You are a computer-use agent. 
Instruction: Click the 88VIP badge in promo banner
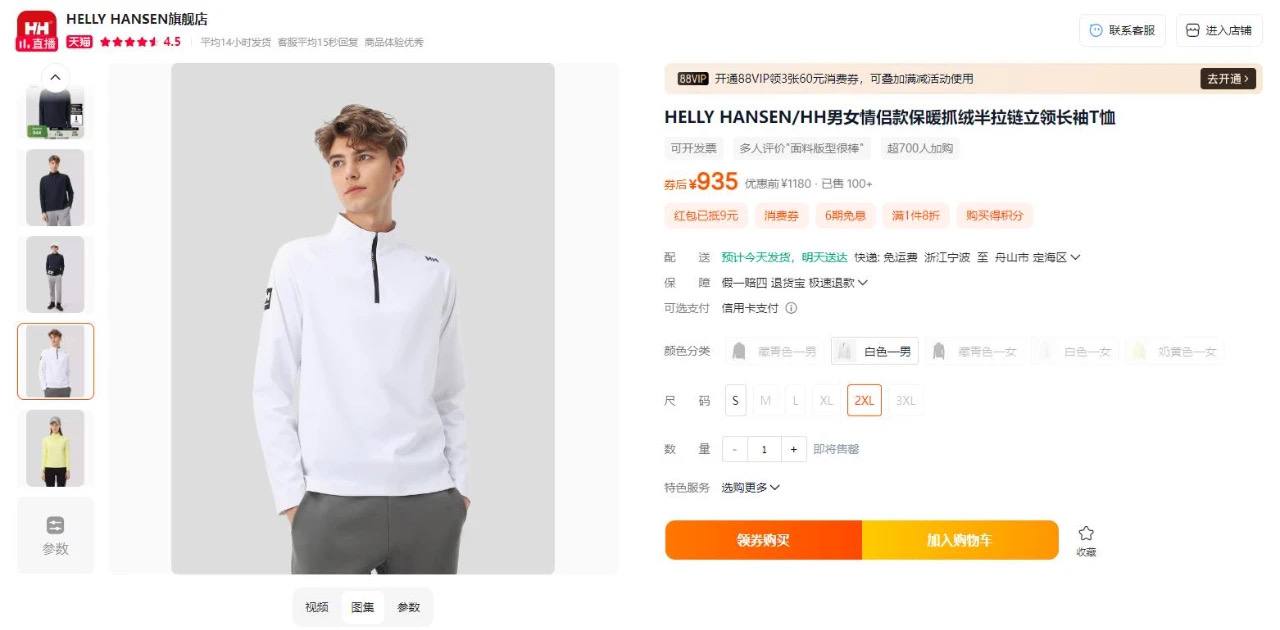693,79
